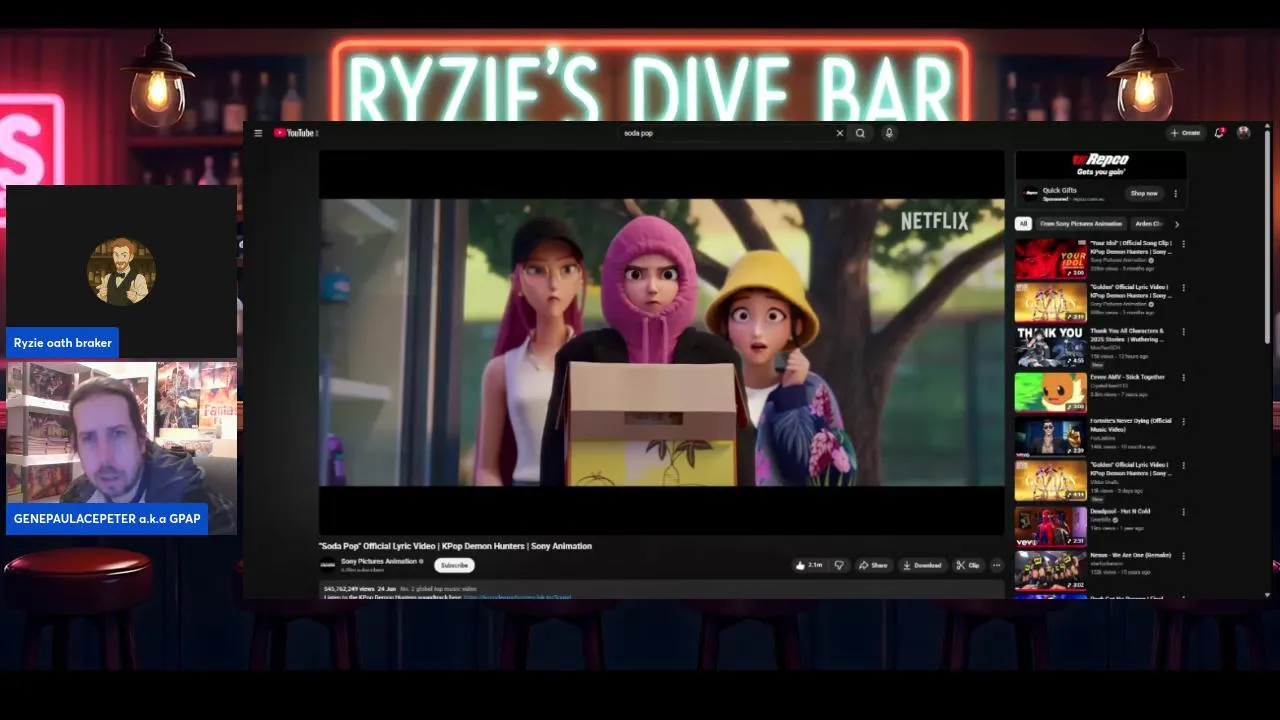
Task: Open options for Fortnite's Never Dying video
Action: 1184,422
